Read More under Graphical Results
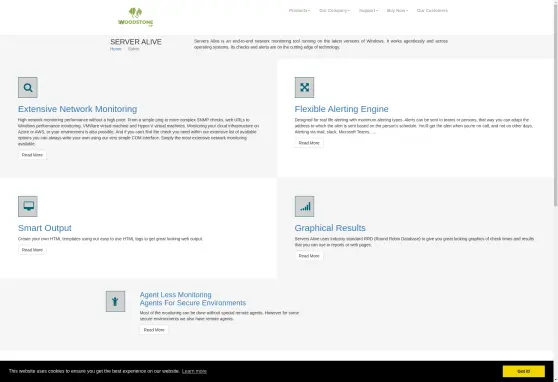 (x=309, y=256)
